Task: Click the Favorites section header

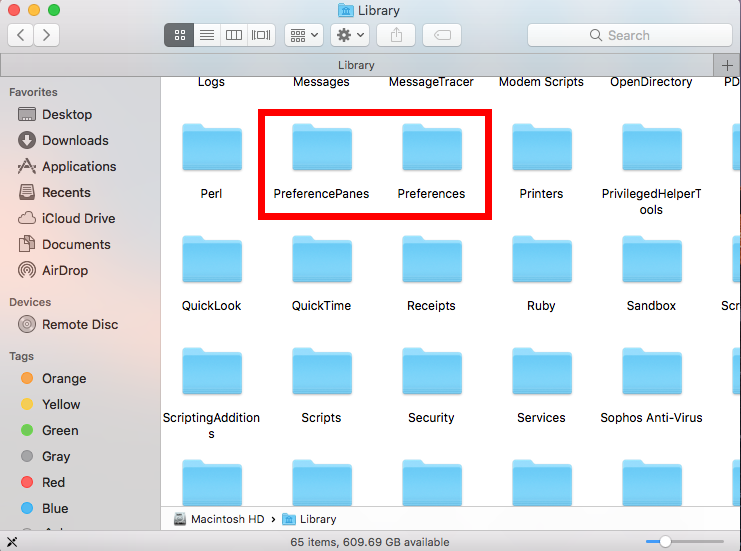Action: coord(33,92)
